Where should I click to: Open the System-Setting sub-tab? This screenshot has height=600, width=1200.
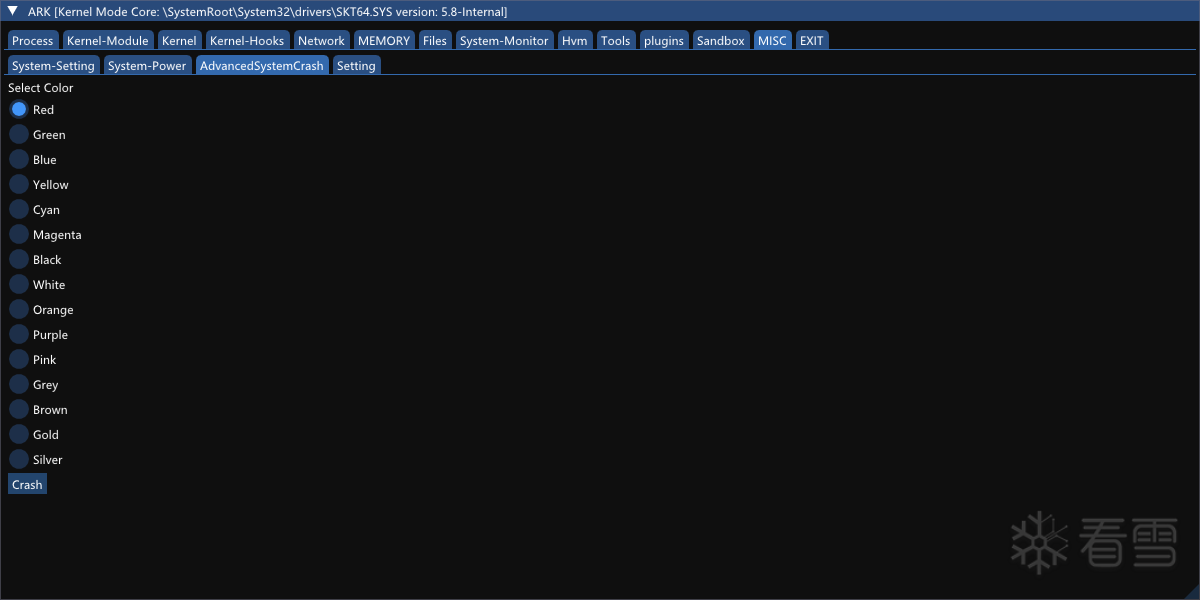pyautogui.click(x=53, y=65)
